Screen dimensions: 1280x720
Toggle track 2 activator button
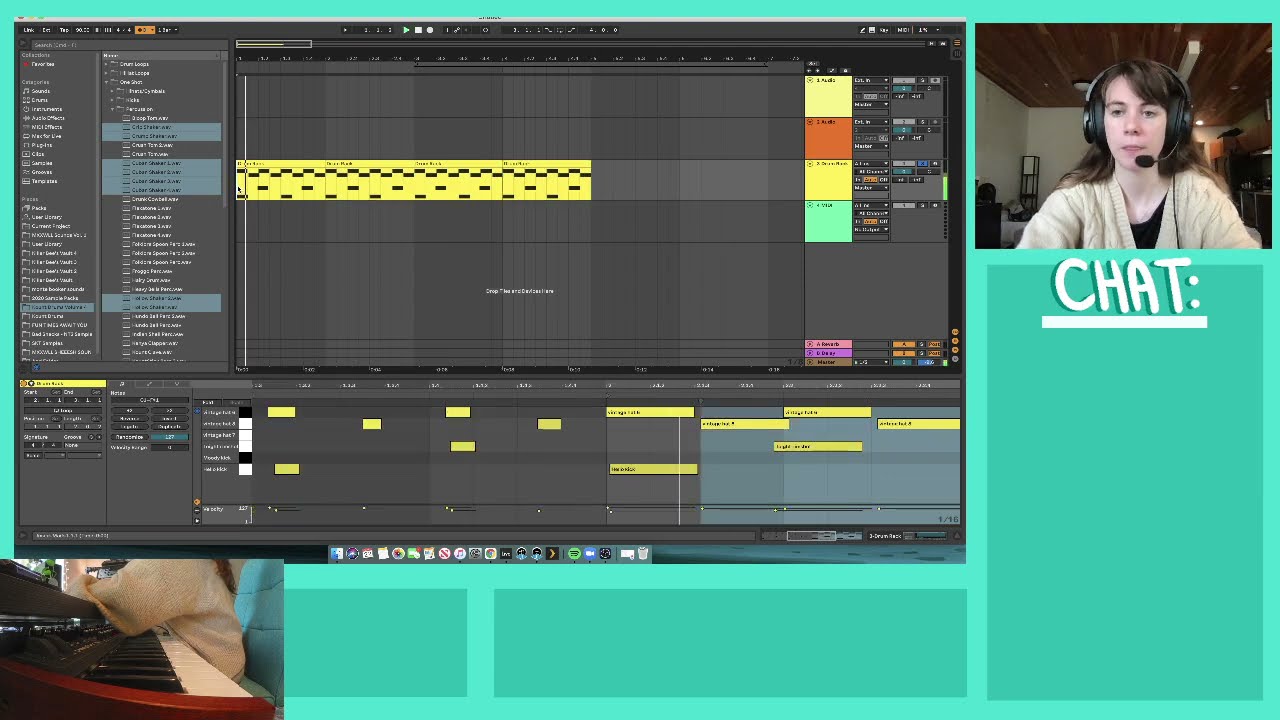(904, 122)
